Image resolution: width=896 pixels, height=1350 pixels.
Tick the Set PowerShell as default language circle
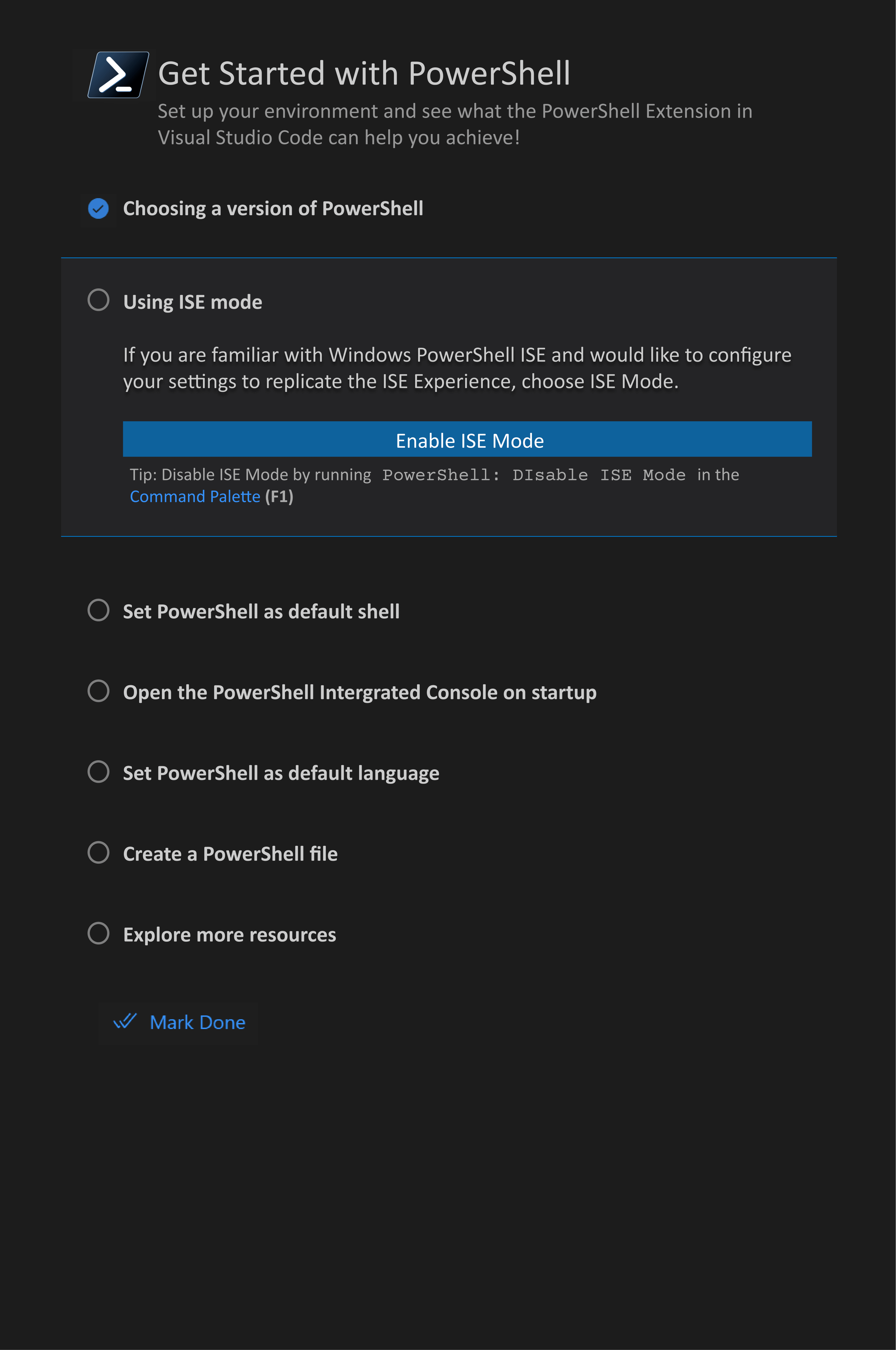(98, 772)
